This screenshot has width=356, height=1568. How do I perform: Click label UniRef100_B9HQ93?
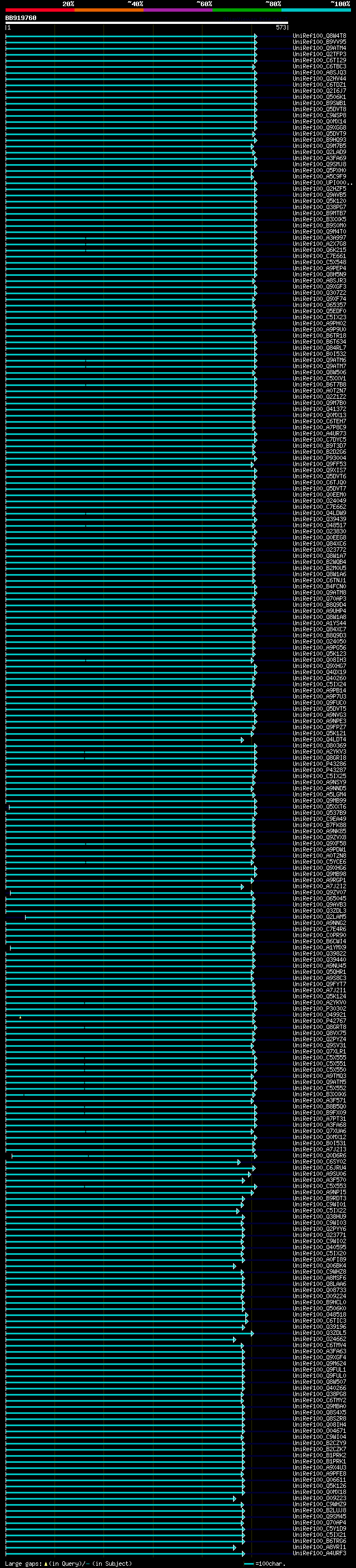click(319, 140)
